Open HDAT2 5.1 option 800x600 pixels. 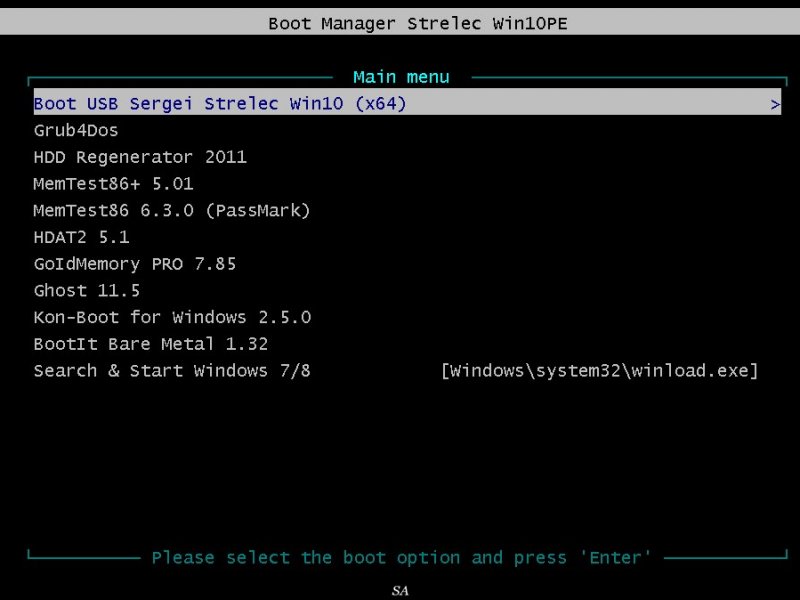[82, 237]
